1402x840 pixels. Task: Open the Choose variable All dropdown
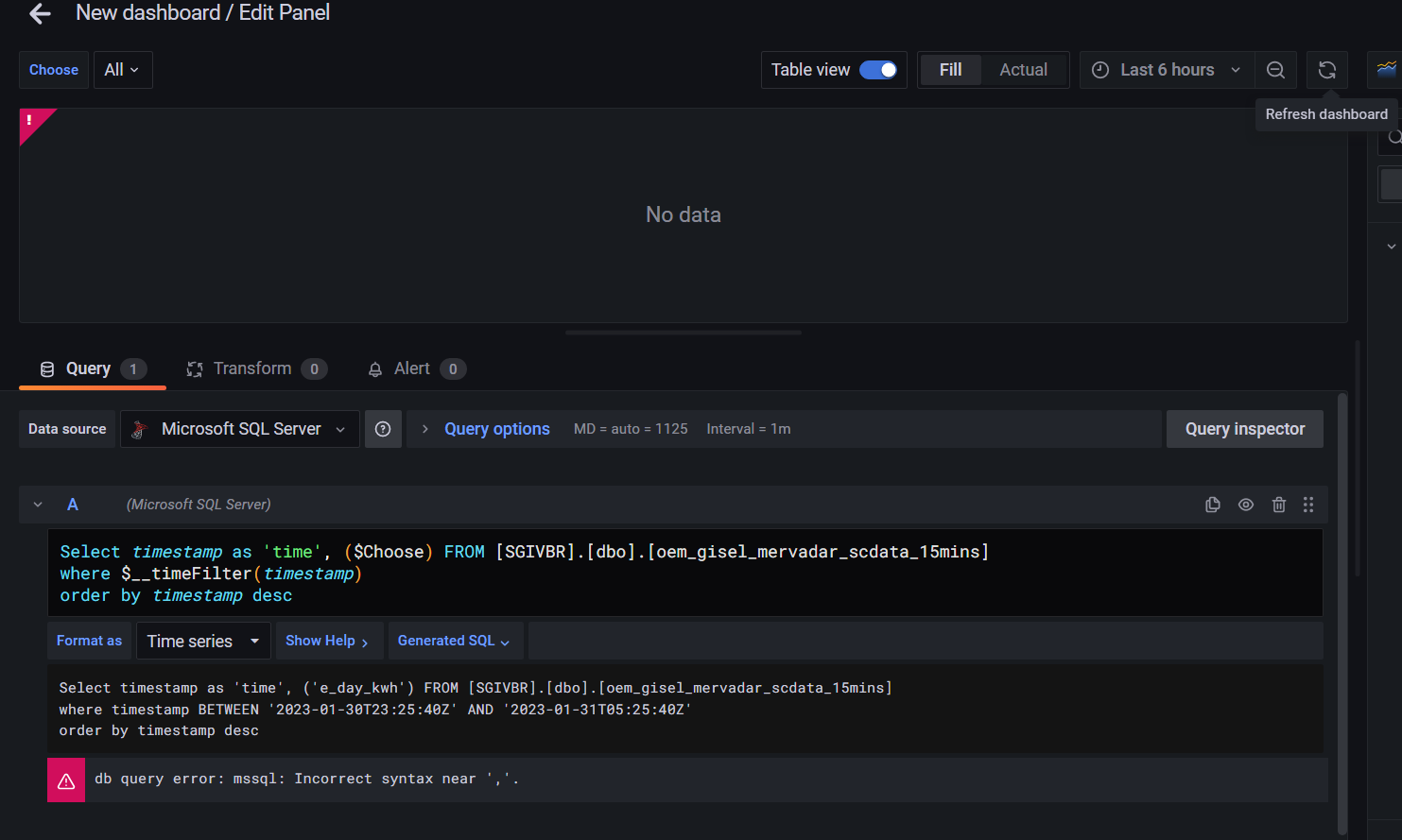click(122, 70)
